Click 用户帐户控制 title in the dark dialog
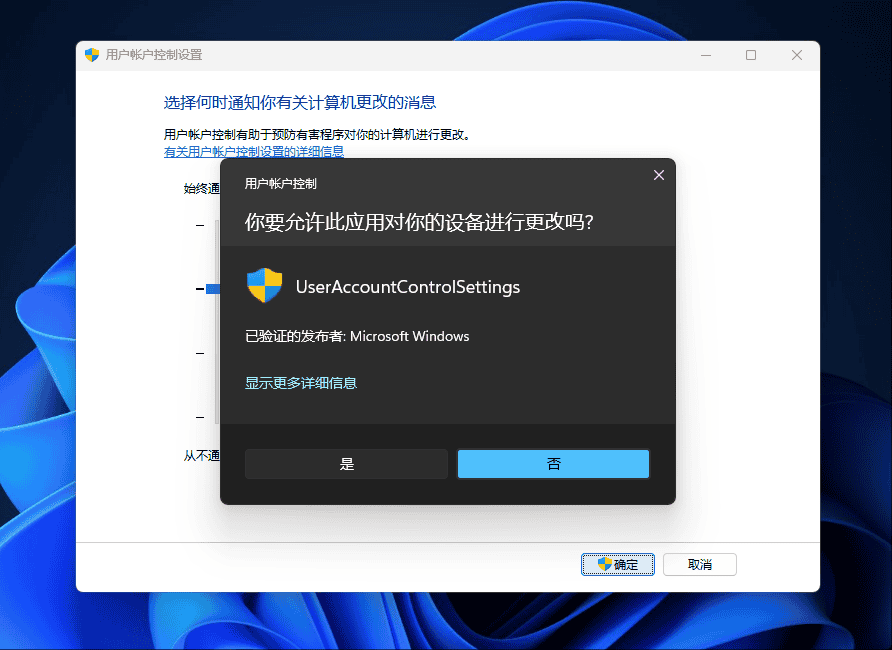Screen dimensions: 892x650 point(280,184)
